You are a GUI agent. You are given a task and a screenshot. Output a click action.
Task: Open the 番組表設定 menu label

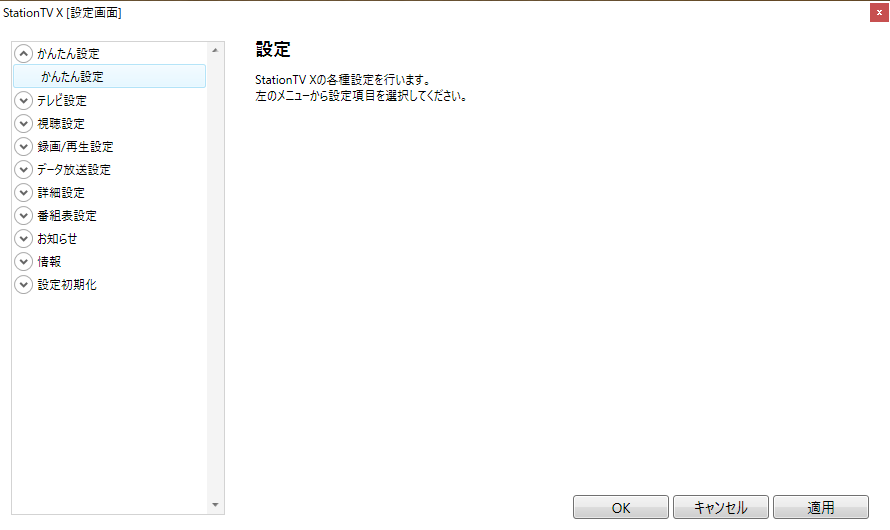pyautogui.click(x=67, y=215)
